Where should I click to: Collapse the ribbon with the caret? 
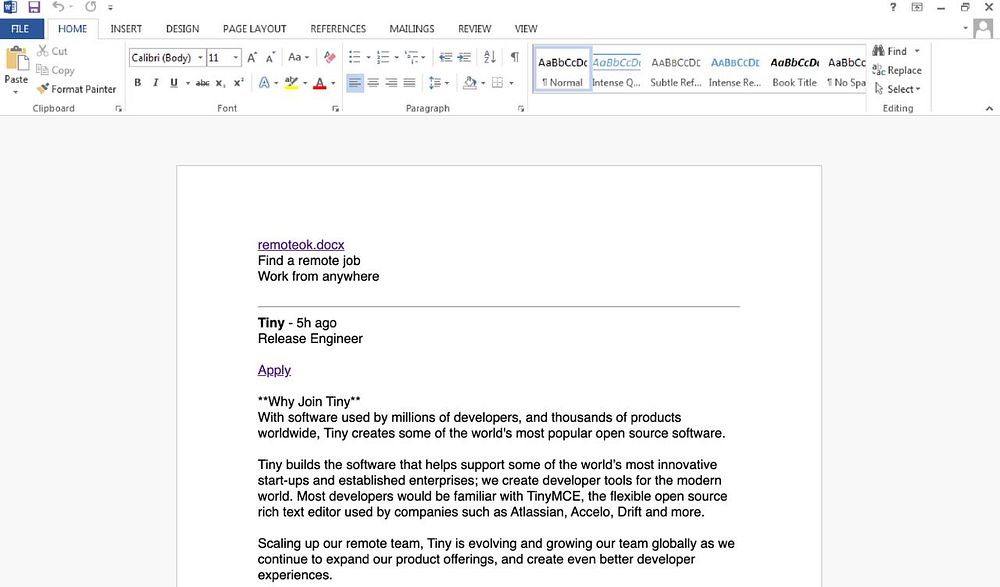pyautogui.click(x=989, y=108)
